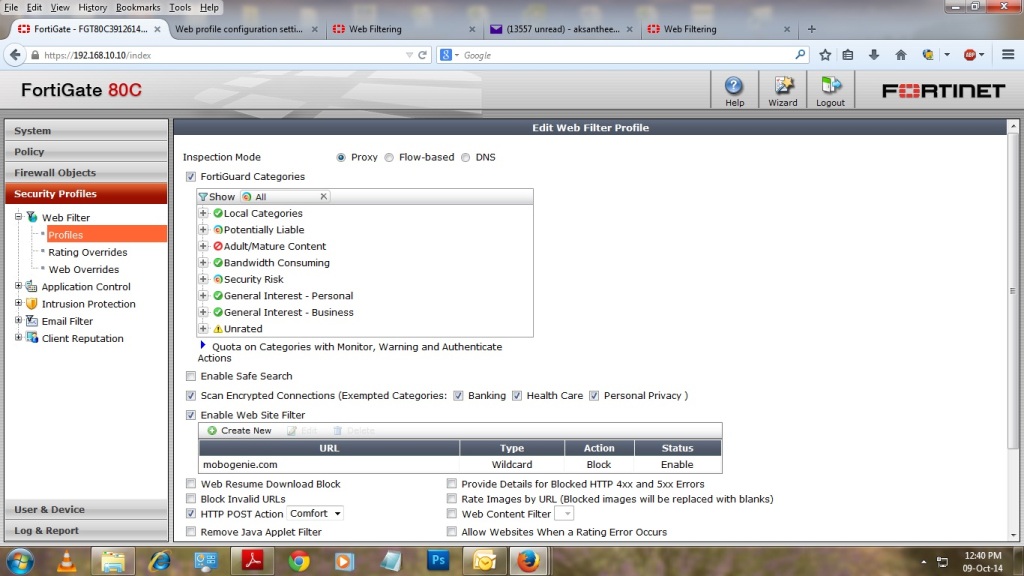This screenshot has height=576, width=1024.
Task: Open System section in sidebar
Action: click(x=86, y=131)
